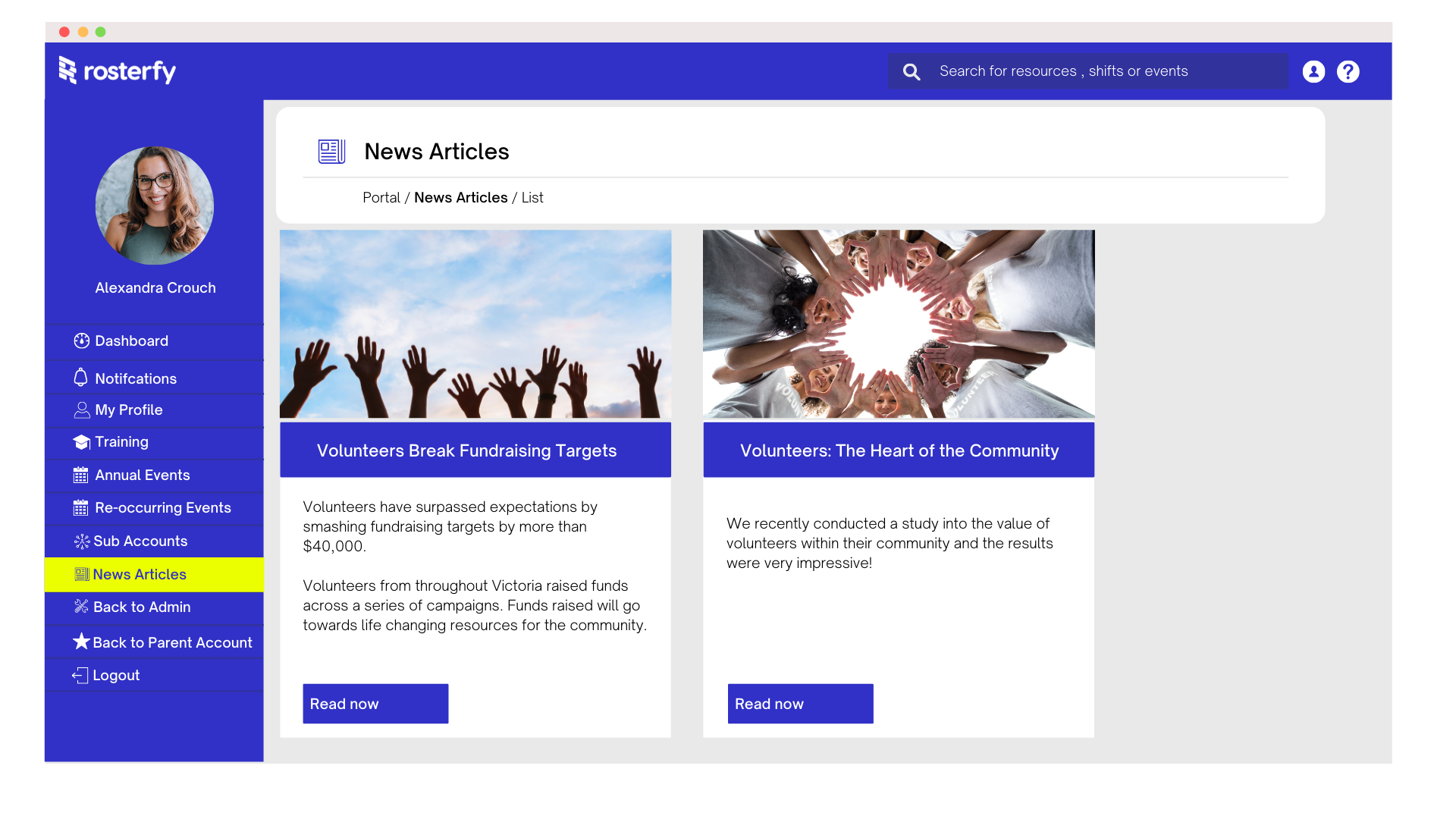This screenshot has height=819, width=1456.
Task: Click the green maximize window dot
Action: 100,32
